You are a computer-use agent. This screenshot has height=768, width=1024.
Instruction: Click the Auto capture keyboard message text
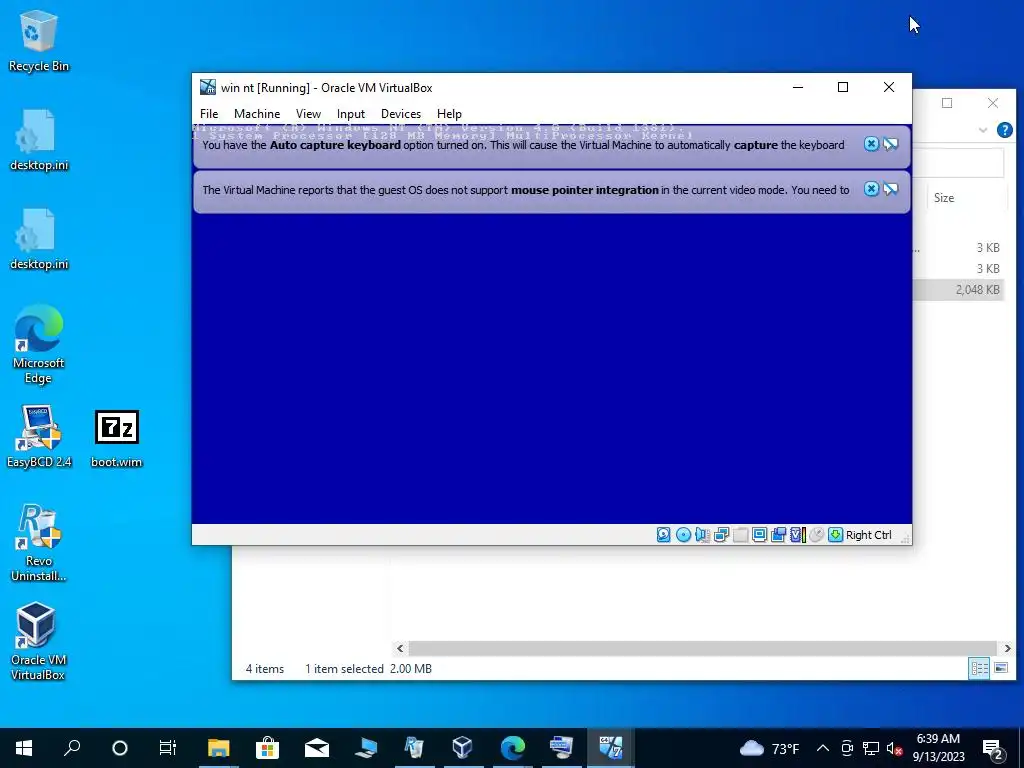523,145
